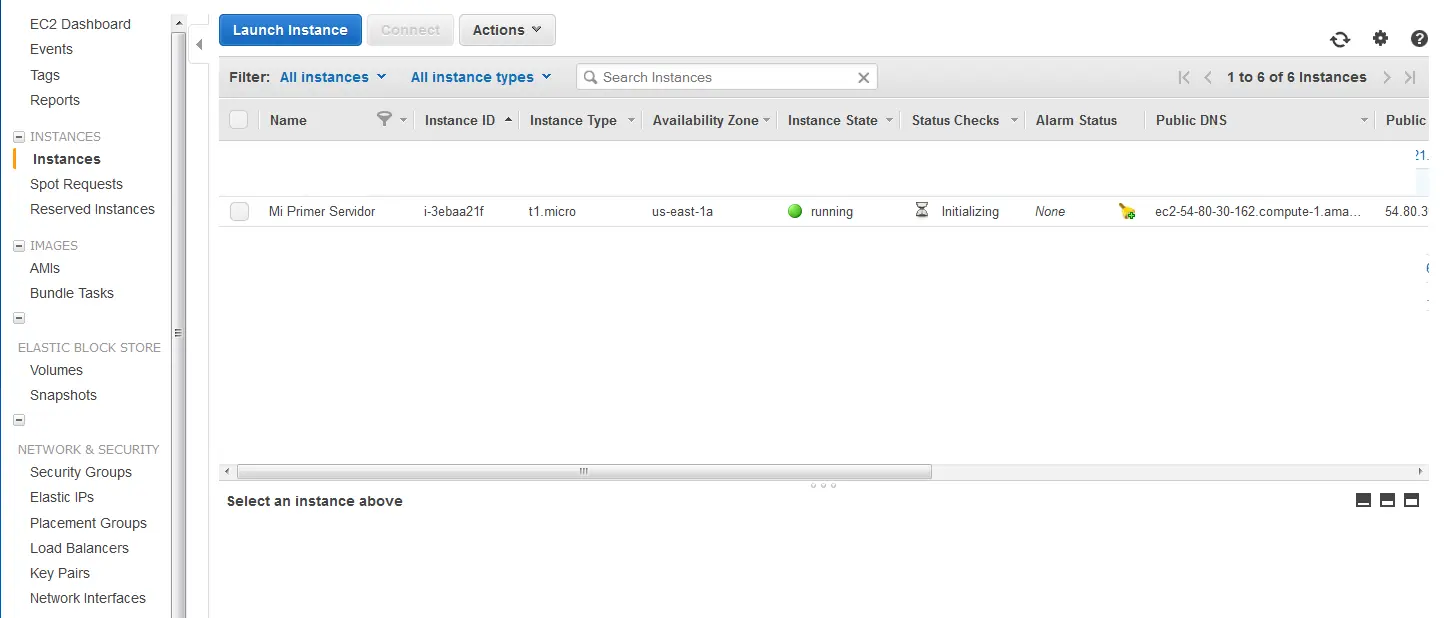Image resolution: width=1448 pixels, height=618 pixels.
Task: Go to next page of instances
Action: pos(1387,77)
